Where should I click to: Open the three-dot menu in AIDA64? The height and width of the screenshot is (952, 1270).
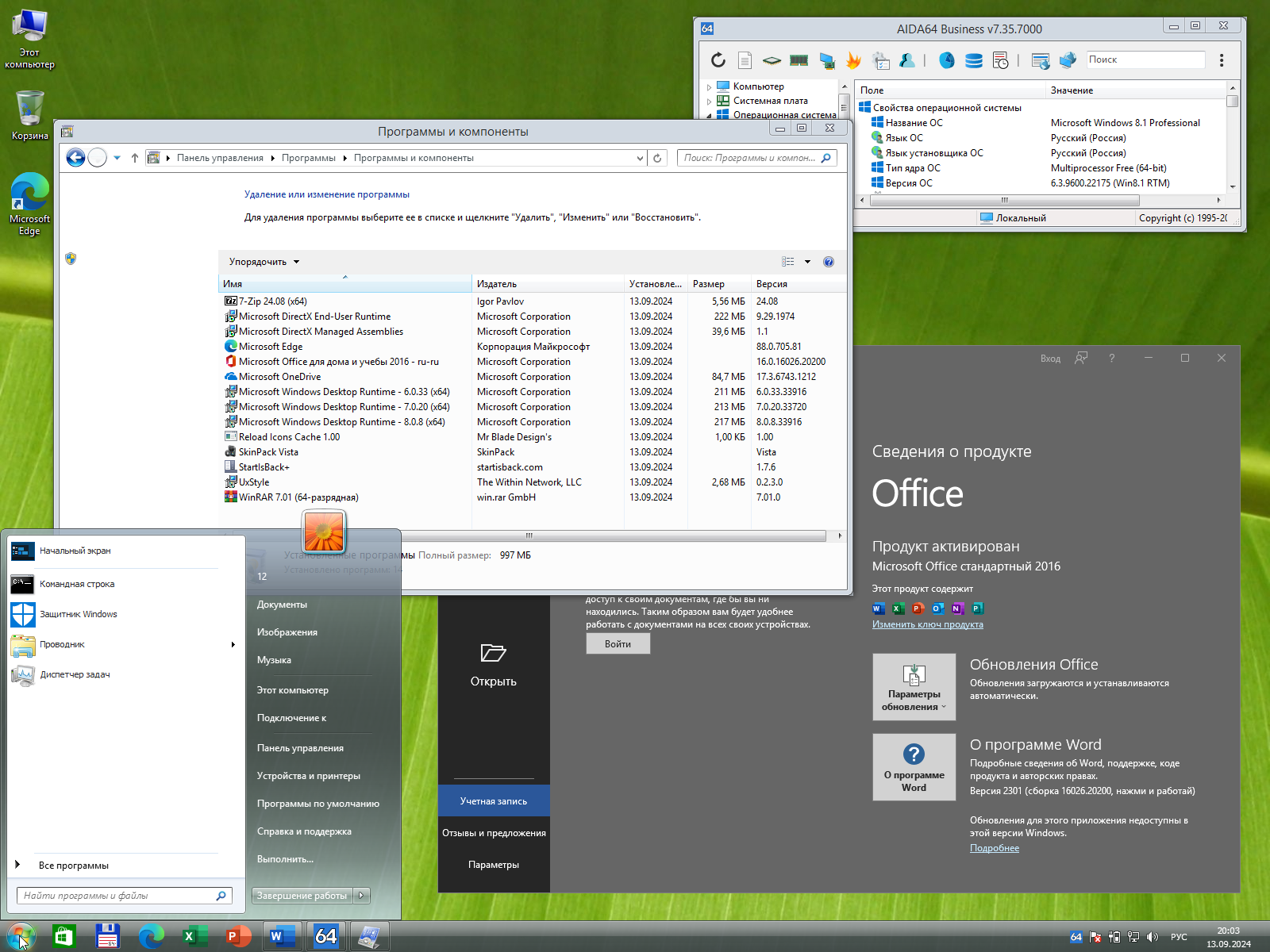[x=1222, y=60]
